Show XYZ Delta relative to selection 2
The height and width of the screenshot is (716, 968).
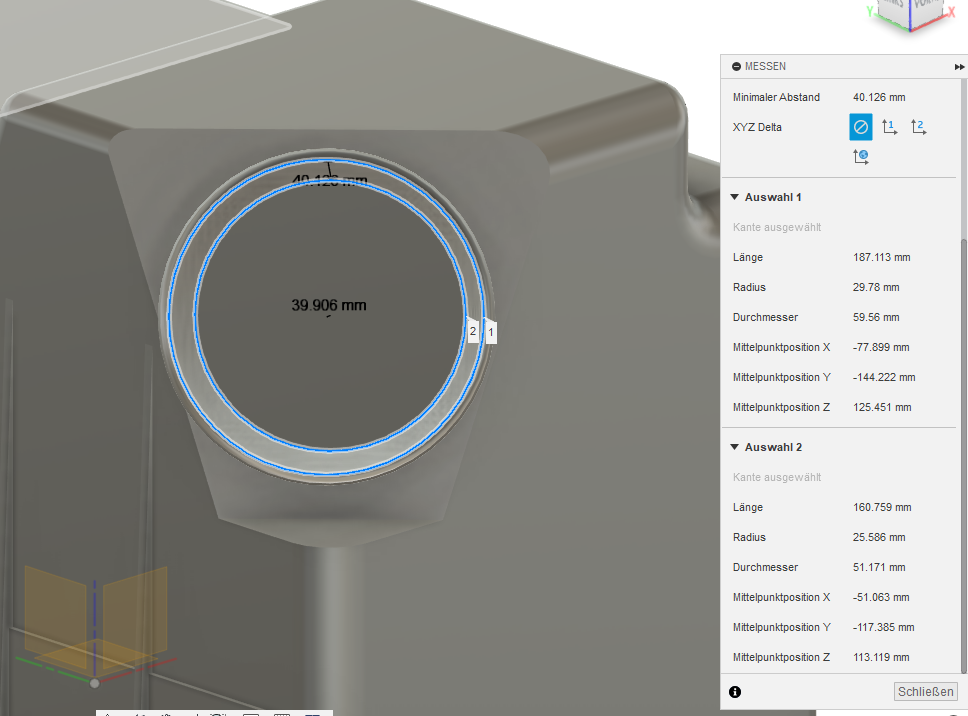point(918,127)
